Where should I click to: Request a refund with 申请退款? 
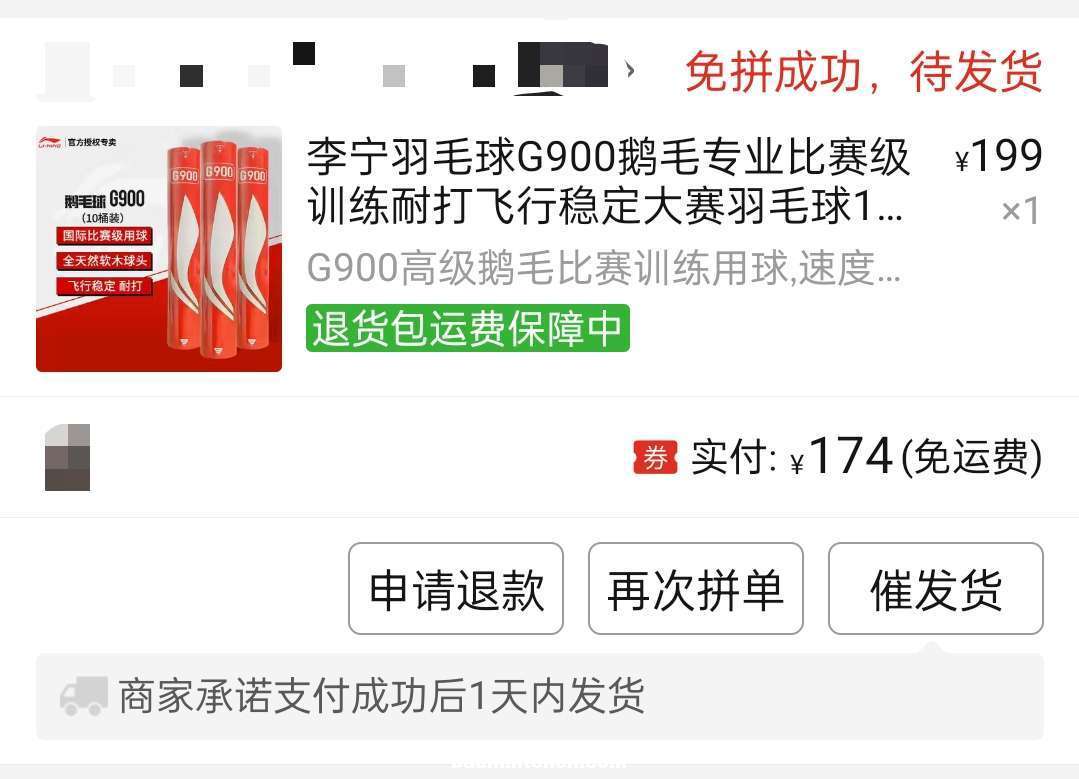point(456,588)
